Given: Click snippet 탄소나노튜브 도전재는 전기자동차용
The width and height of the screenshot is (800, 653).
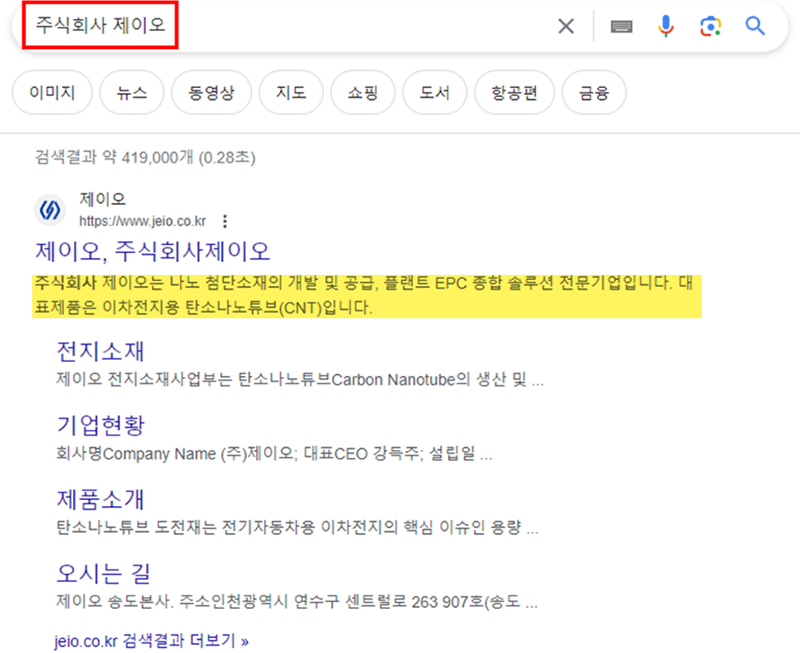Looking at the screenshot, I should [297, 528].
